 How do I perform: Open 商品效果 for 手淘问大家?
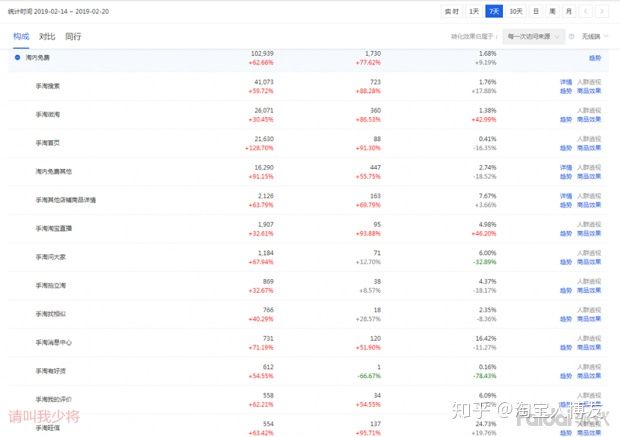[589, 262]
